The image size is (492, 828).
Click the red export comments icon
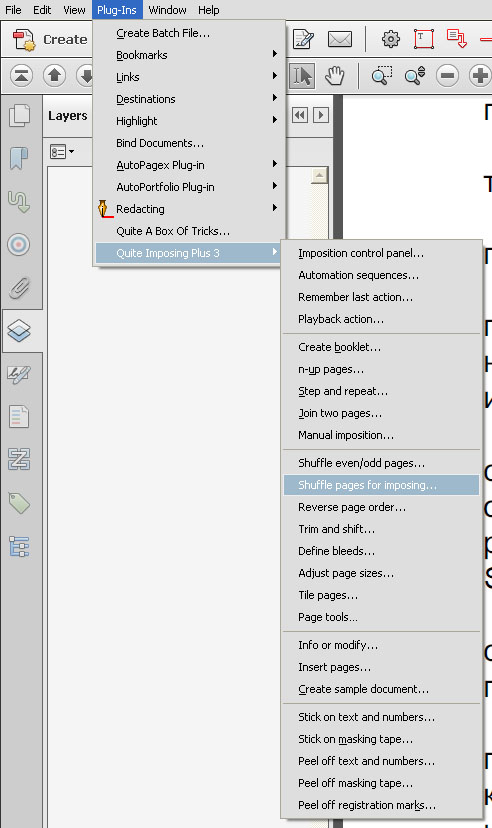pyautogui.click(x=457, y=39)
